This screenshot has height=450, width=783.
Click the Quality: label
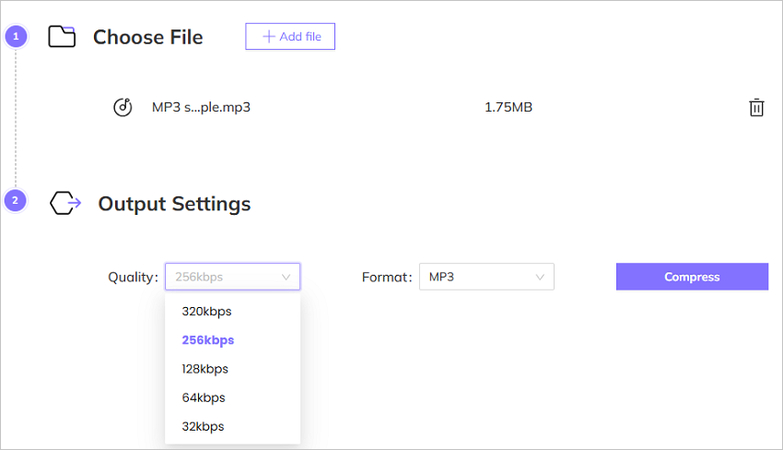133,277
